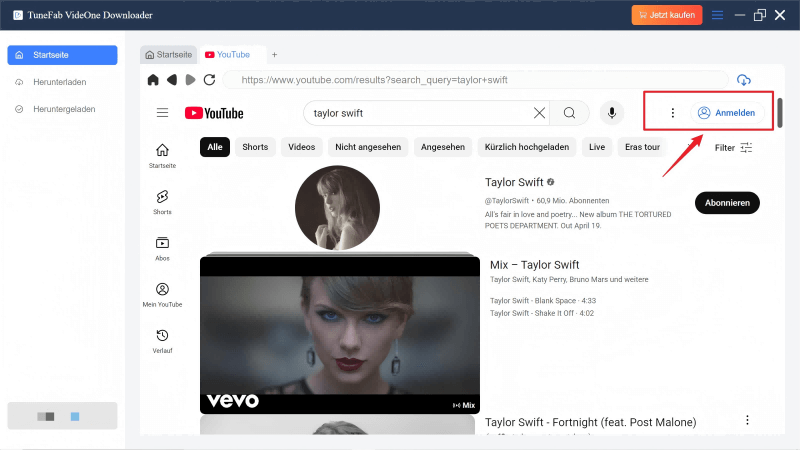Click the YouTube logo
The height and width of the screenshot is (450, 800).
(214, 113)
